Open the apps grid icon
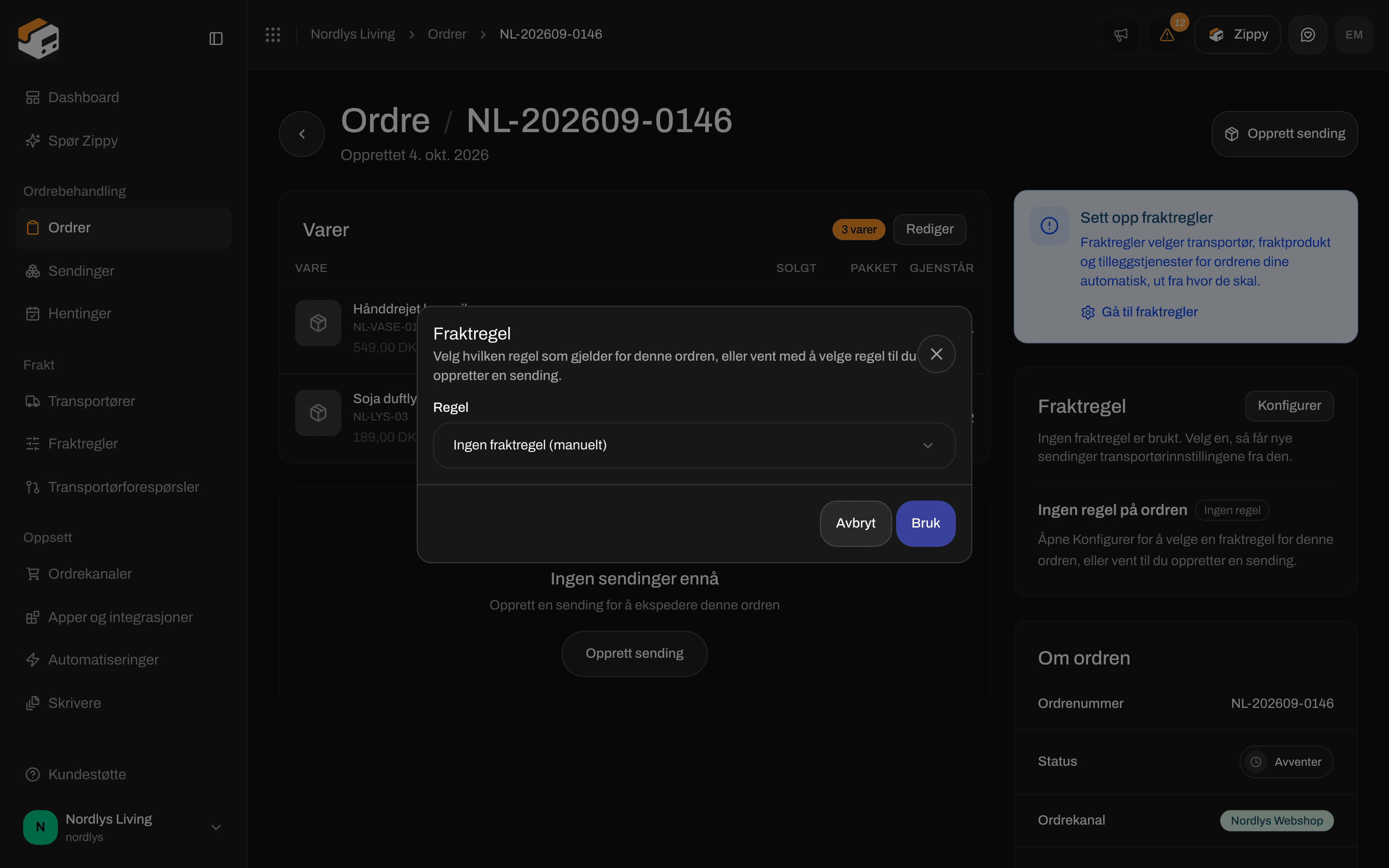This screenshot has width=1389, height=868. 272,34
